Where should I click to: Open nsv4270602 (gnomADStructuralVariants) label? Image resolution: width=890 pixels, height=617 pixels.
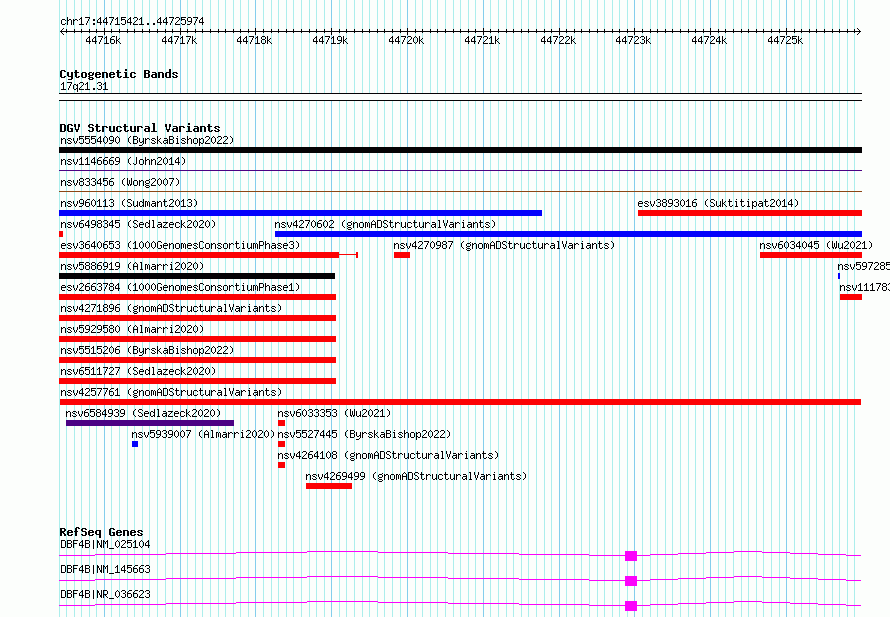(x=385, y=224)
